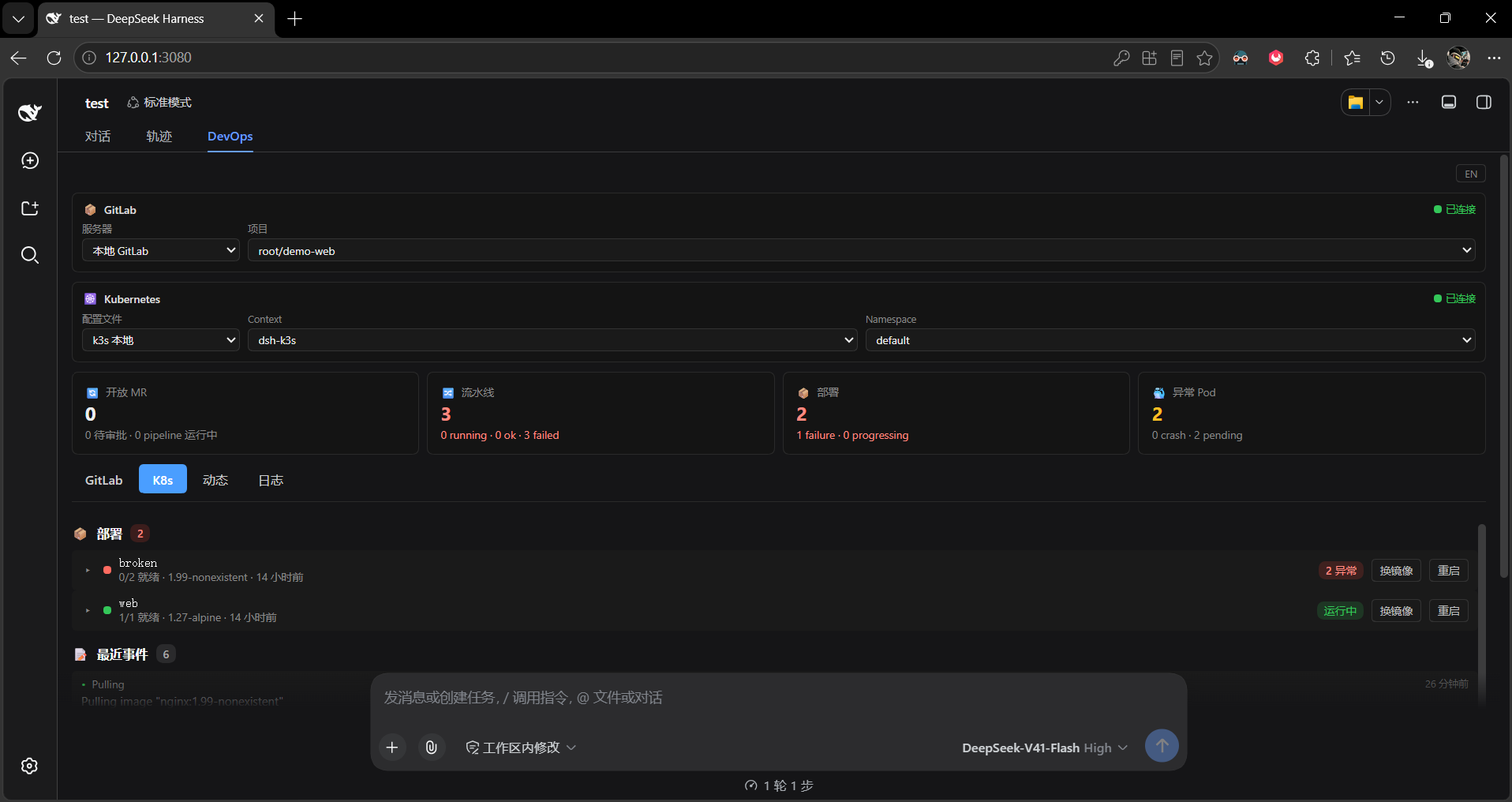Click the page vertical scrollbar
The height and width of the screenshot is (802, 1512).
point(1504,365)
